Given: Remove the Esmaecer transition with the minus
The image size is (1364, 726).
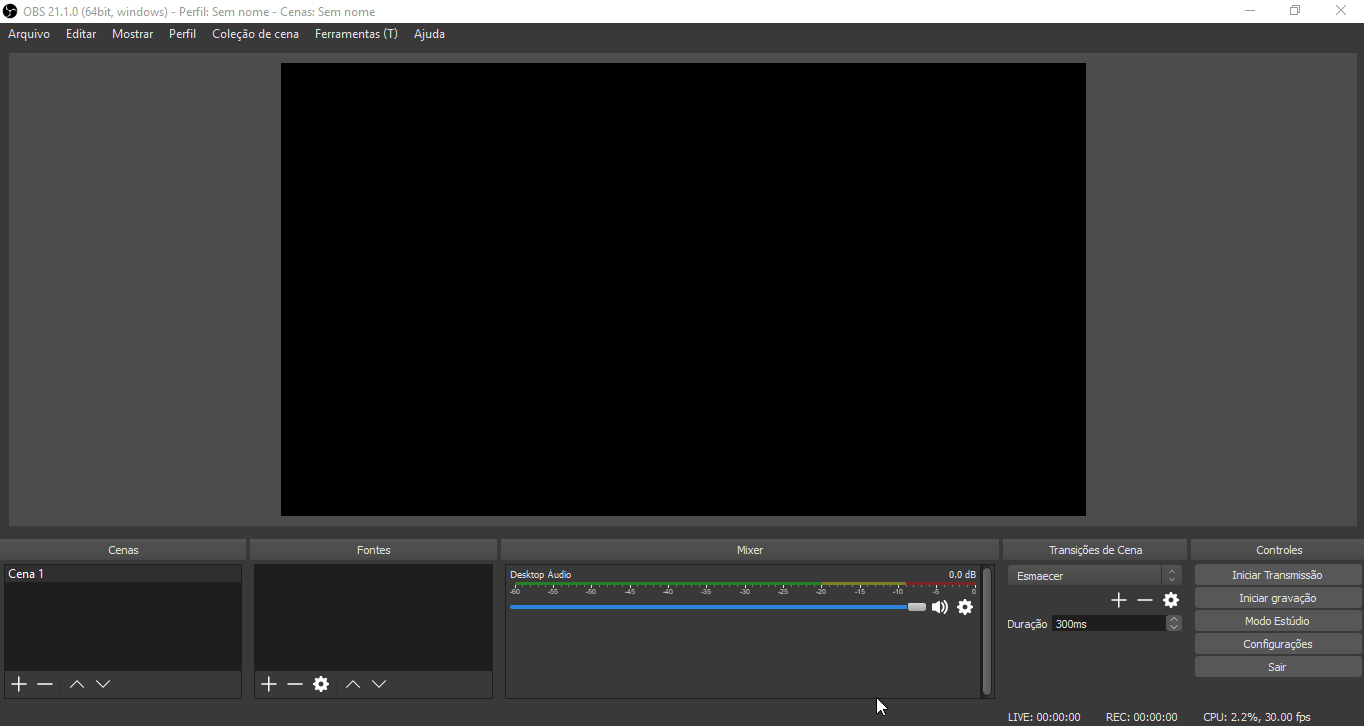Looking at the screenshot, I should click(x=1144, y=600).
